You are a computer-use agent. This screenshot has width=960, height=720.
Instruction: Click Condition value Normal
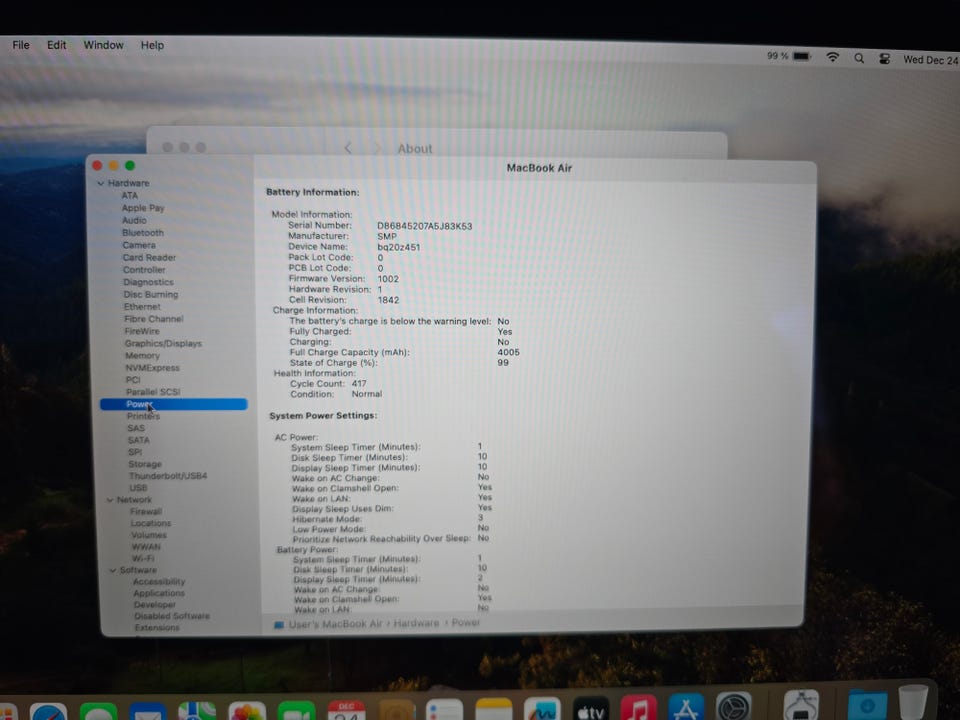point(367,394)
